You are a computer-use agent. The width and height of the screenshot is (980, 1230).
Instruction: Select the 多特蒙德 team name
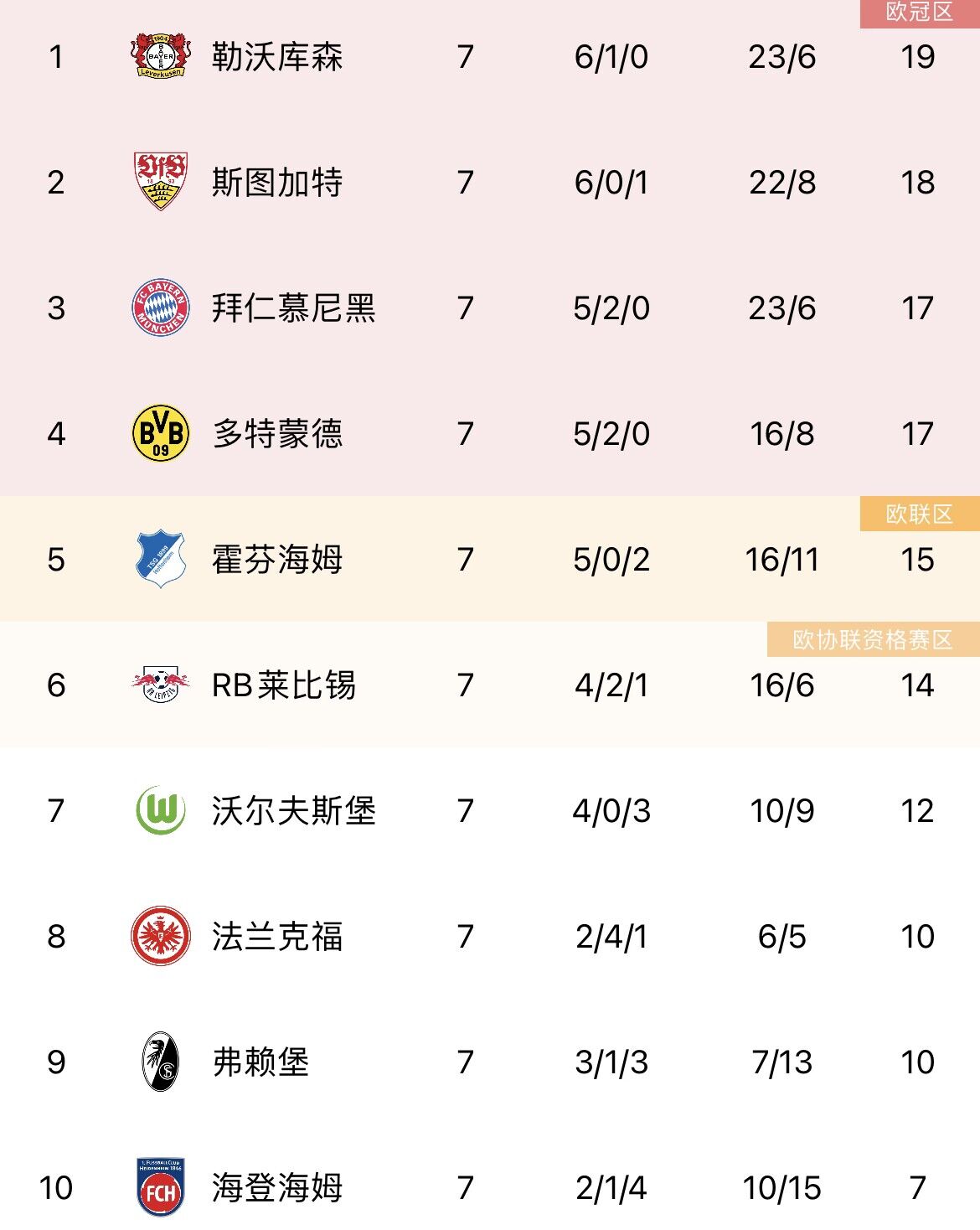click(x=277, y=434)
